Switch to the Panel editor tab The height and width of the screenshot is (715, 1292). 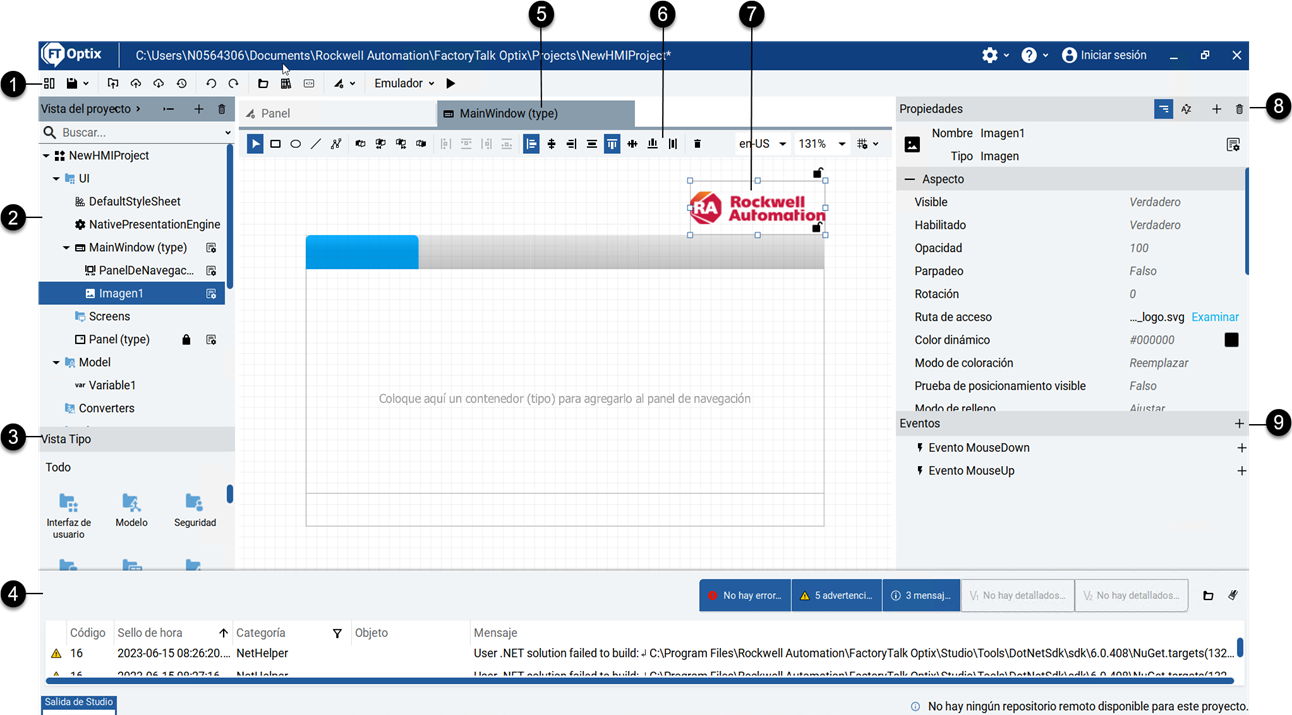coord(337,114)
